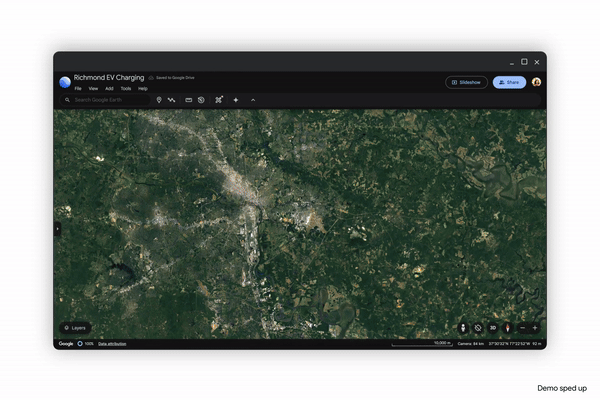Viewport: 600px width, 400px height.
Task: Open the File menu
Action: tap(78, 89)
